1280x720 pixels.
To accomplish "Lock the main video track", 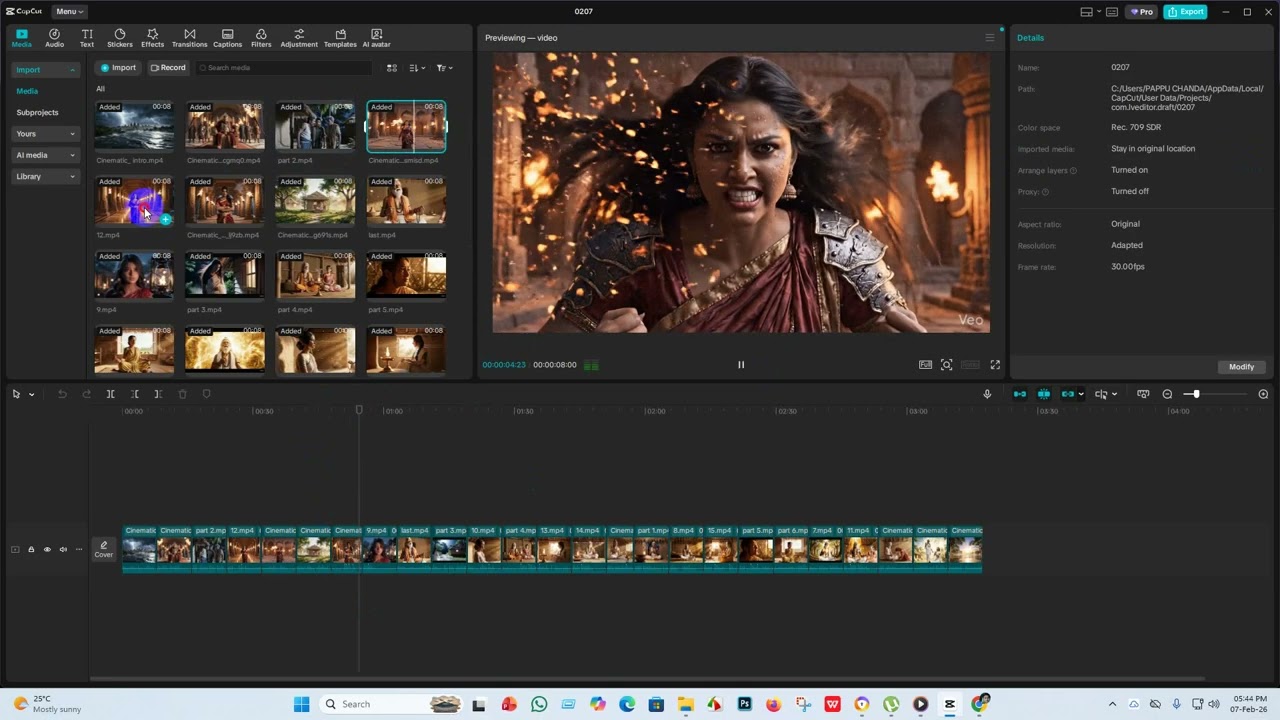I will coord(31,550).
